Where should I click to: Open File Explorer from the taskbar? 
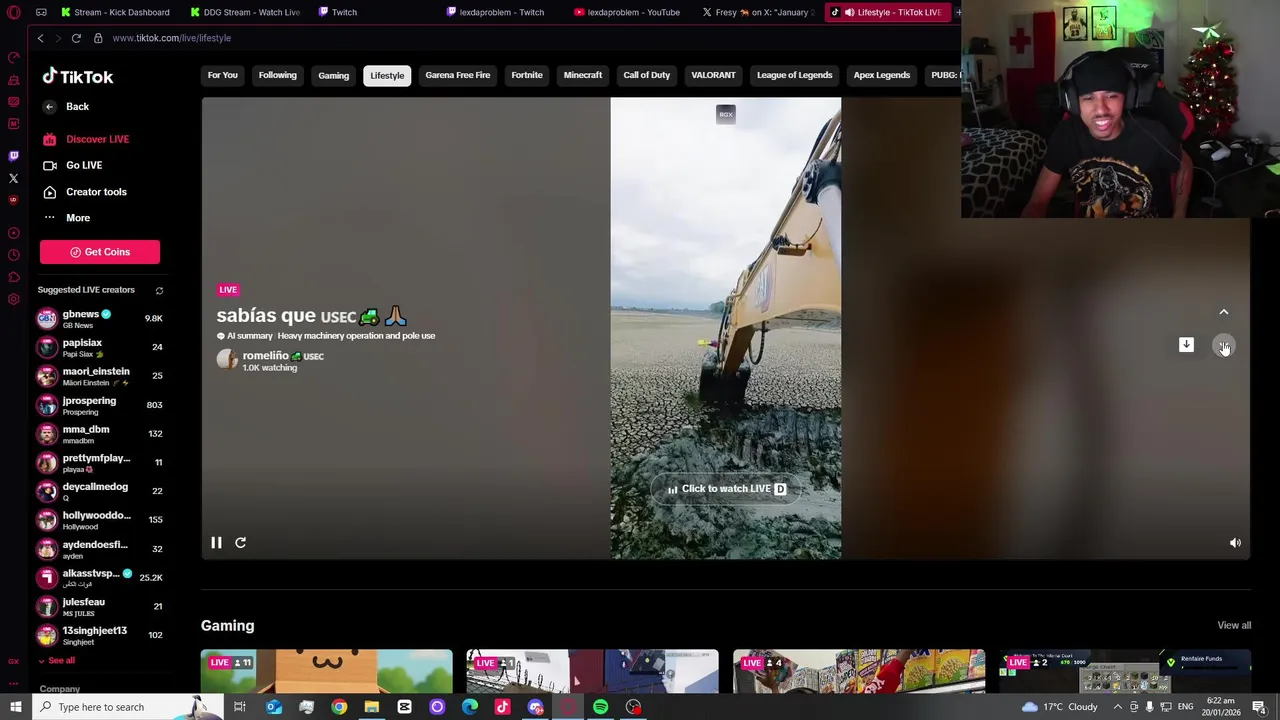point(371,707)
